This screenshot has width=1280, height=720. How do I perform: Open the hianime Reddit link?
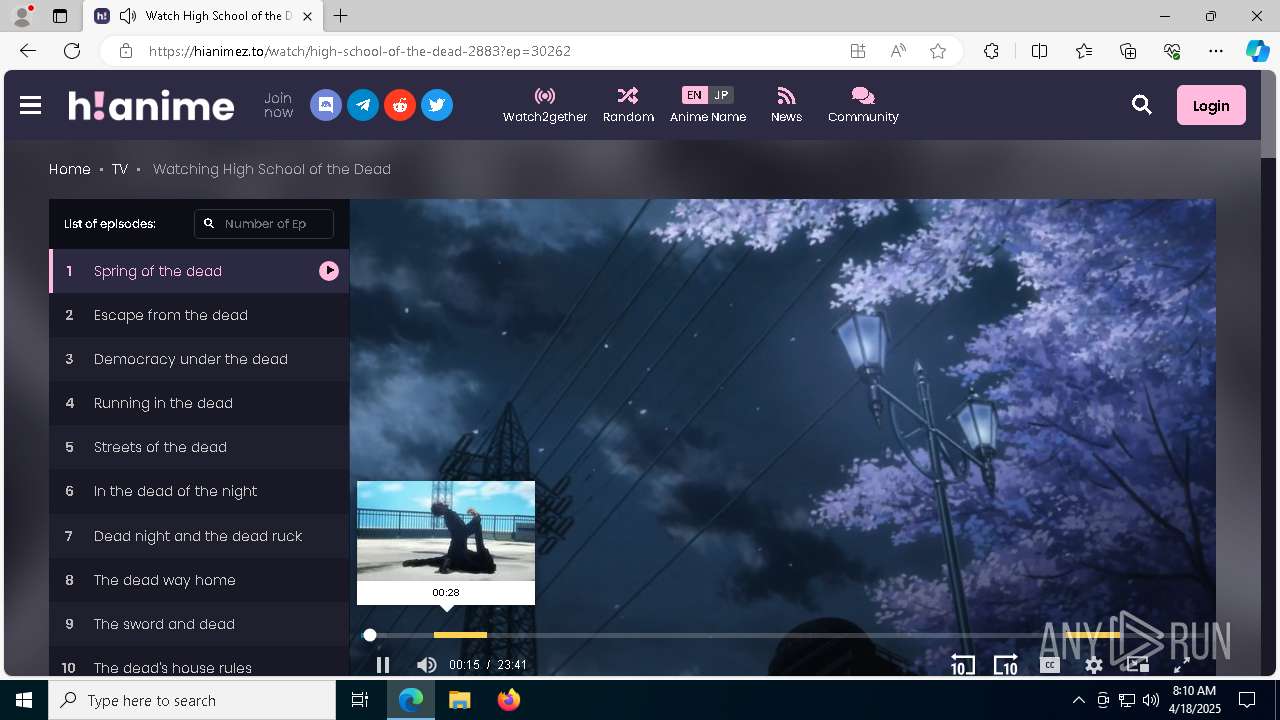[400, 105]
